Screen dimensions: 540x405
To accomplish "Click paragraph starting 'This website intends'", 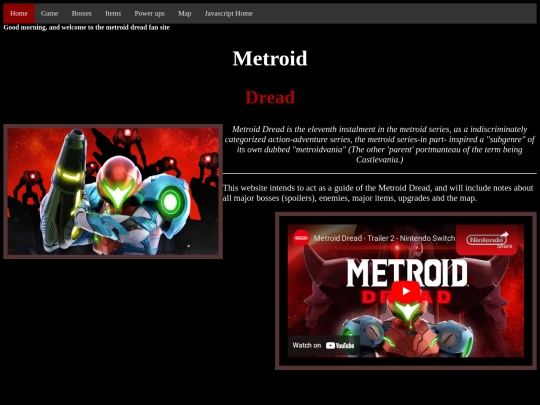I will [x=378, y=193].
